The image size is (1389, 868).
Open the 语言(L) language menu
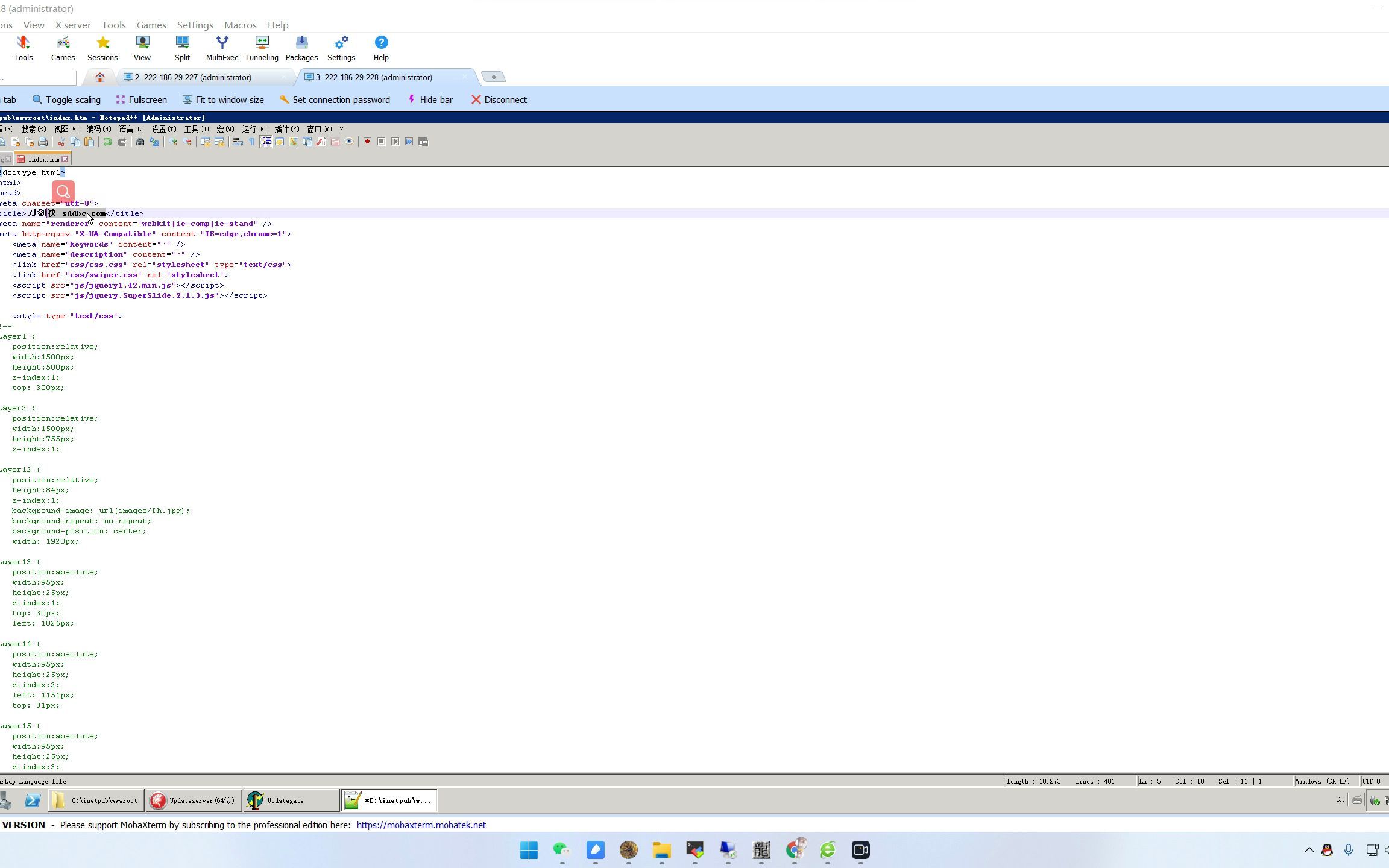pyautogui.click(x=131, y=129)
